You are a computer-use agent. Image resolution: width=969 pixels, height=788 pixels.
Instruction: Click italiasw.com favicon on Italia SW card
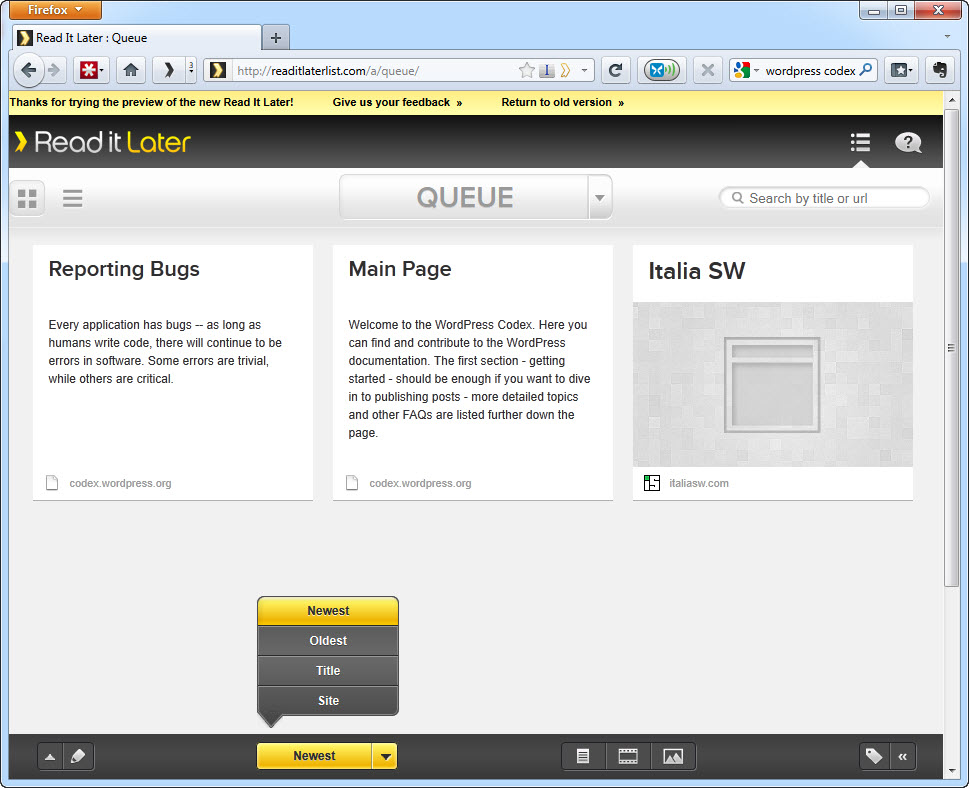pos(651,483)
